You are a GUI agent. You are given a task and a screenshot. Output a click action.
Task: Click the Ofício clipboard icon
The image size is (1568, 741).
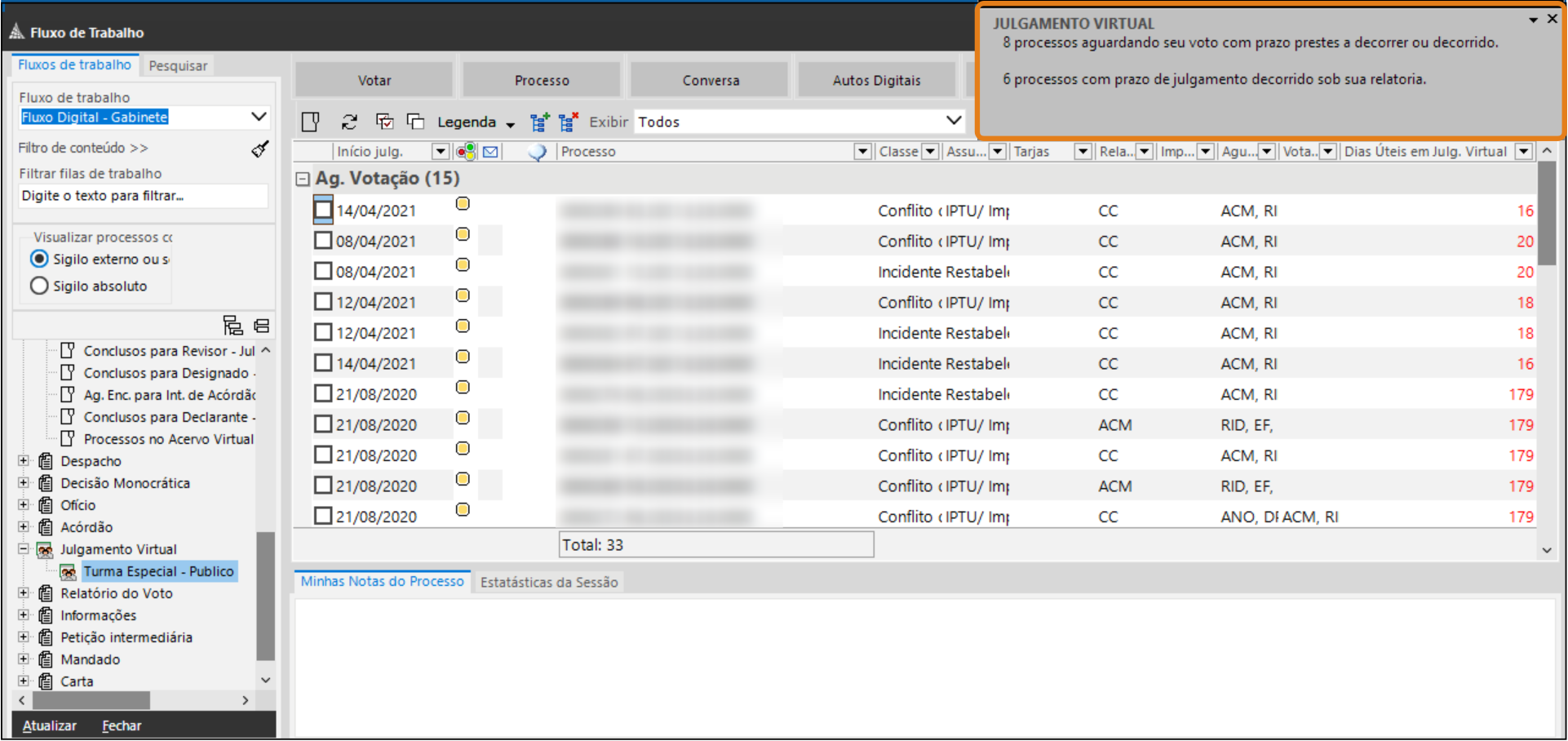(46, 505)
